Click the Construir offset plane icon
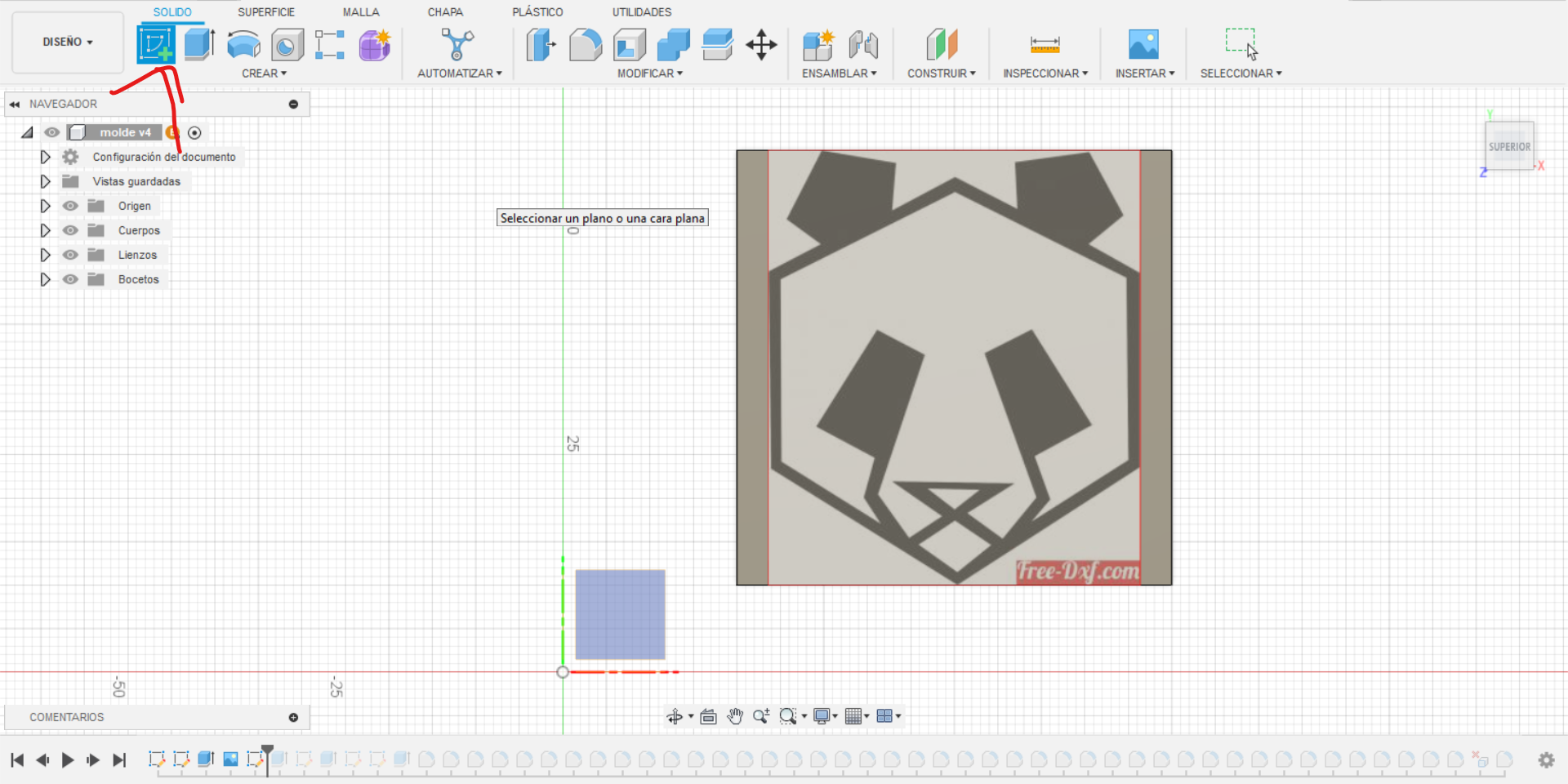 (x=942, y=44)
